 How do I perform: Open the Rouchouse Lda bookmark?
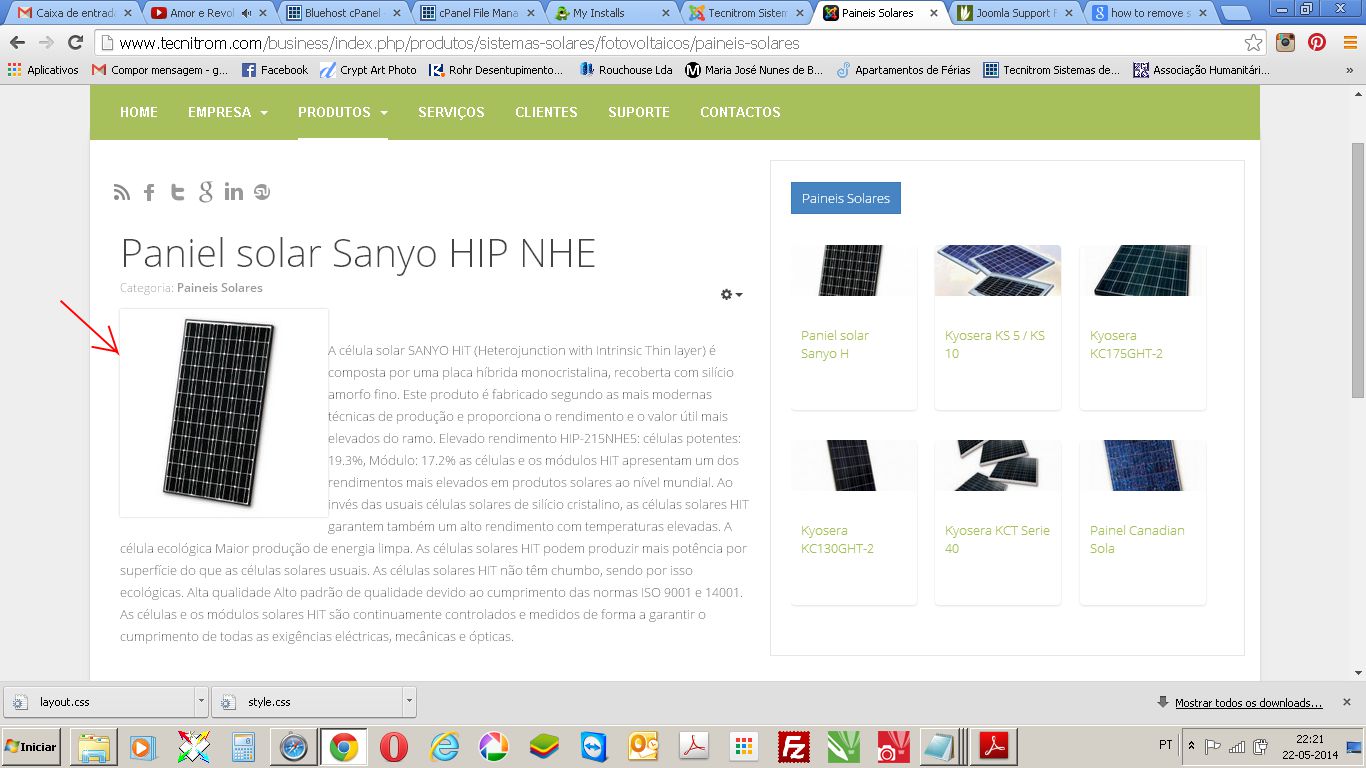626,70
